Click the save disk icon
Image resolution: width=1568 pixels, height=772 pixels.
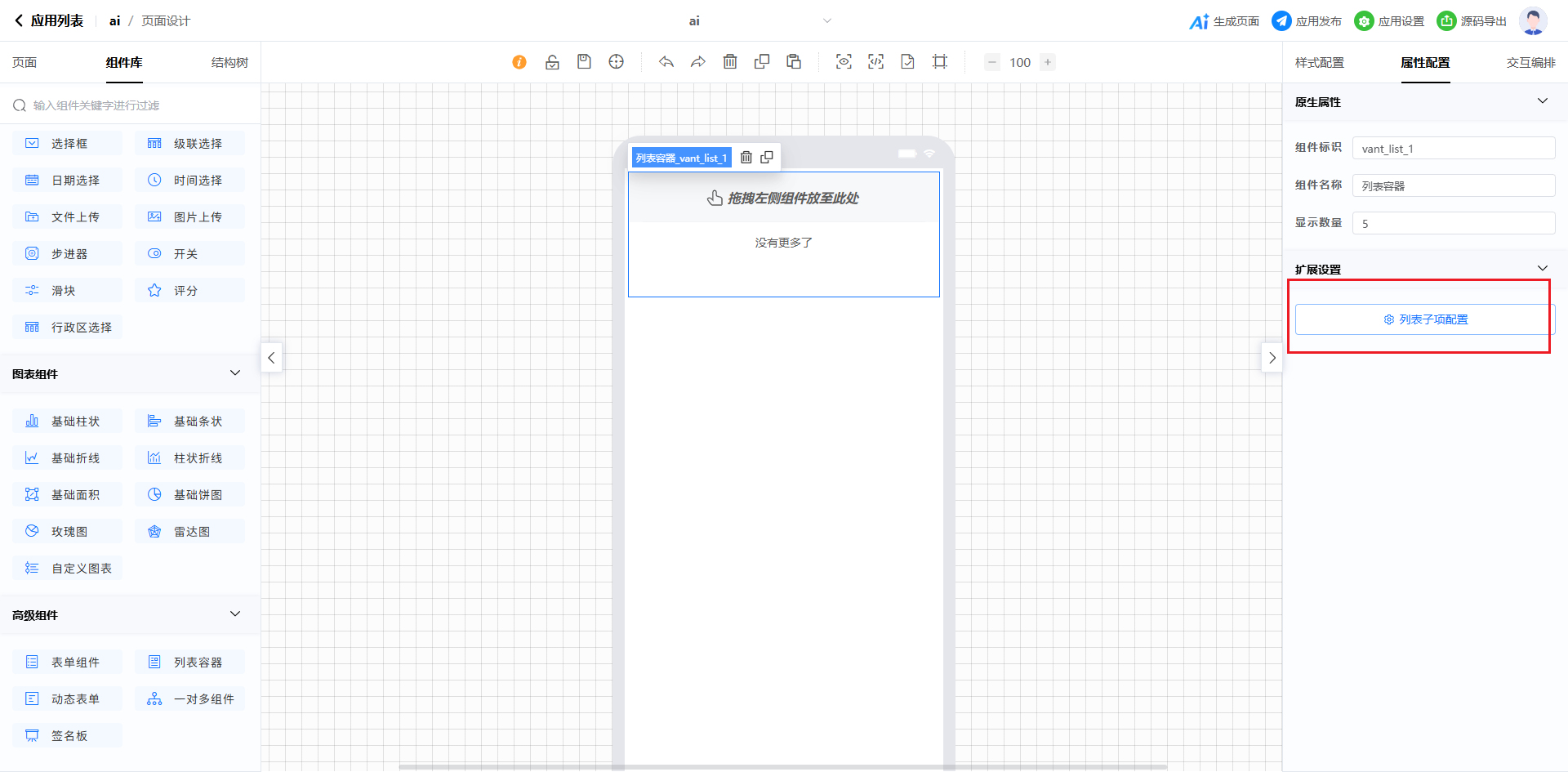(584, 62)
